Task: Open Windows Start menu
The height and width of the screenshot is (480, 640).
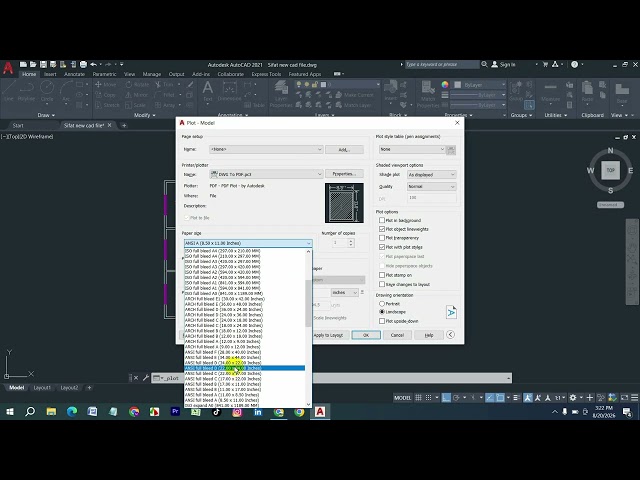Action: 10,412
